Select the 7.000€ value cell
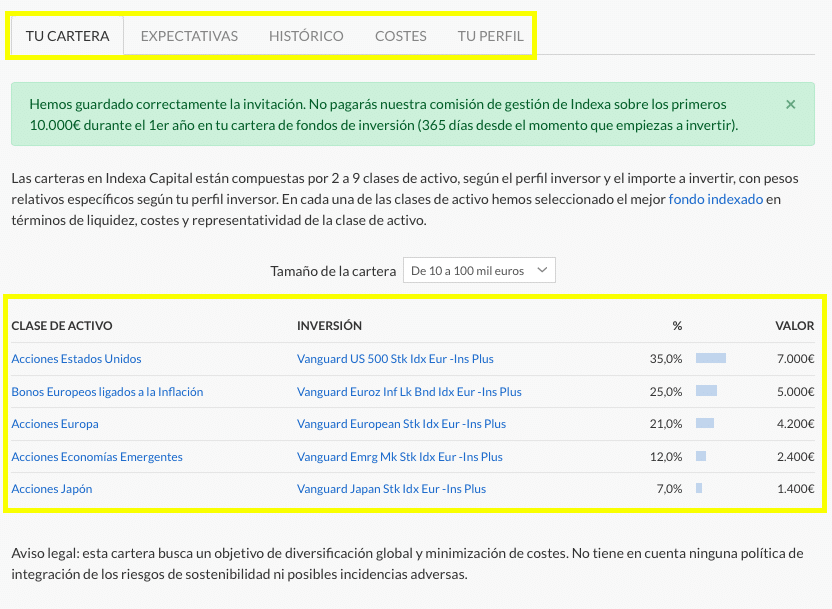832x609 pixels. click(795, 359)
